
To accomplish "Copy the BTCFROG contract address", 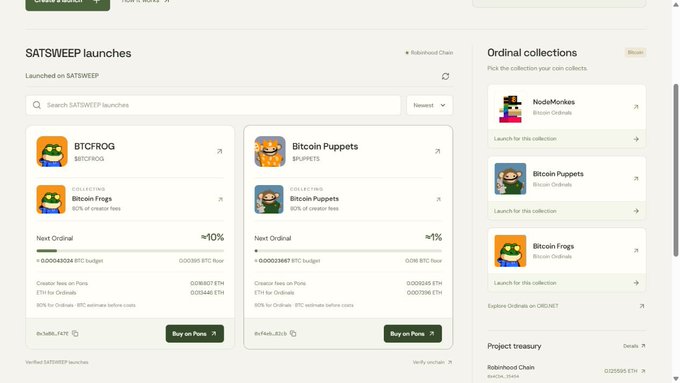I will point(75,334).
